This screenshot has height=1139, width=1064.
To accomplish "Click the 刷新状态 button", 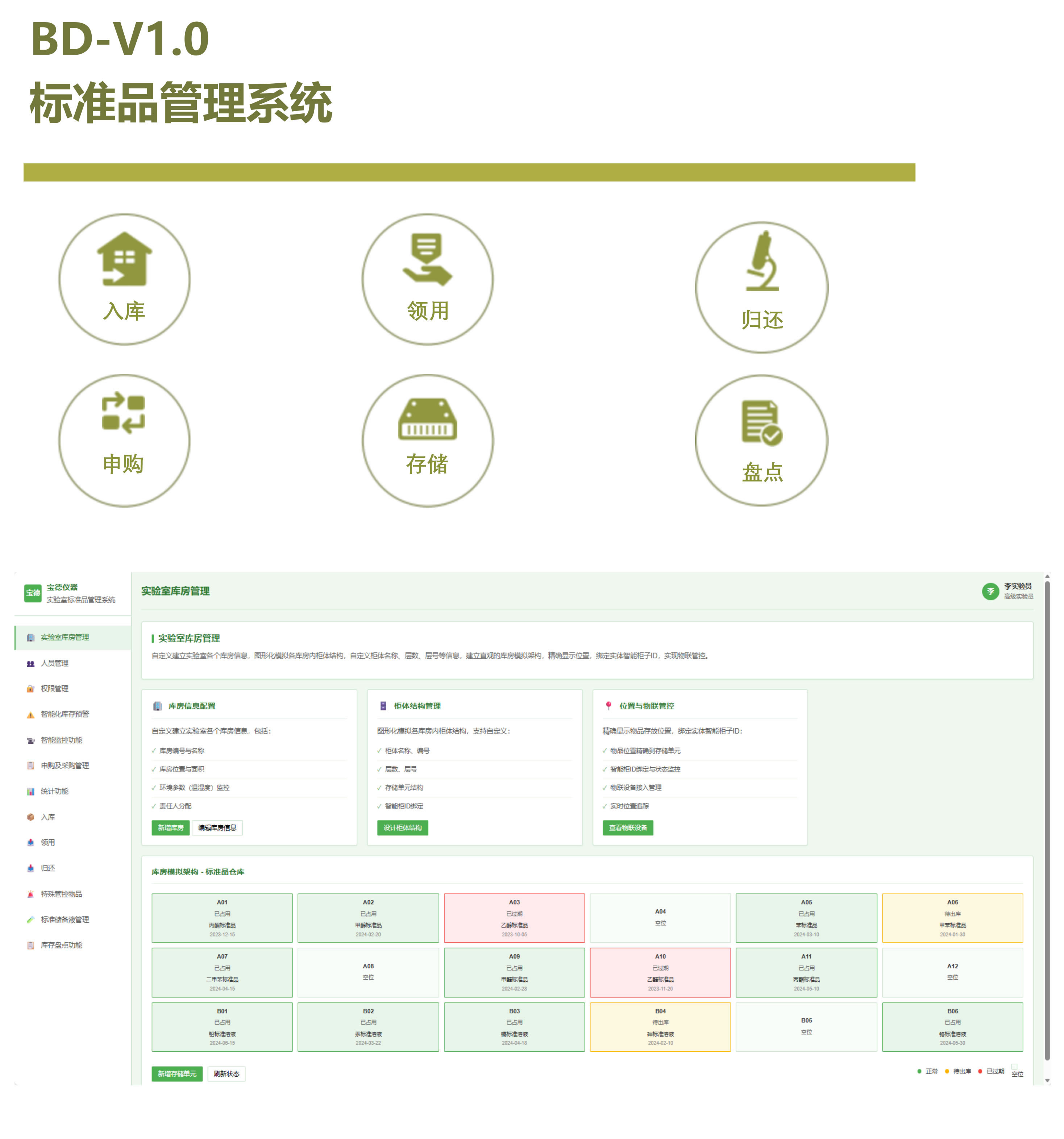I will pos(226,1074).
